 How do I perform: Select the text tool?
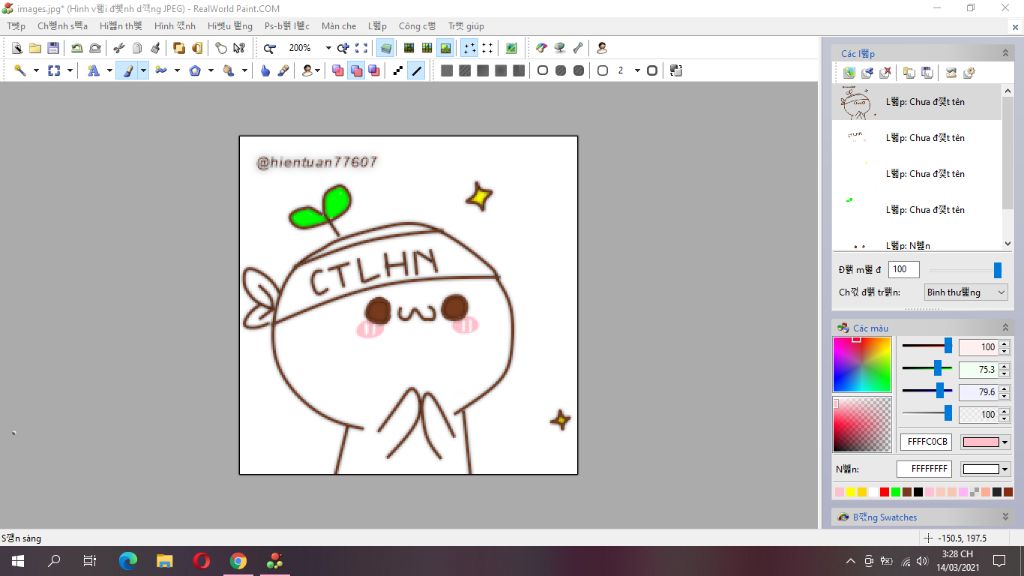(x=93, y=71)
